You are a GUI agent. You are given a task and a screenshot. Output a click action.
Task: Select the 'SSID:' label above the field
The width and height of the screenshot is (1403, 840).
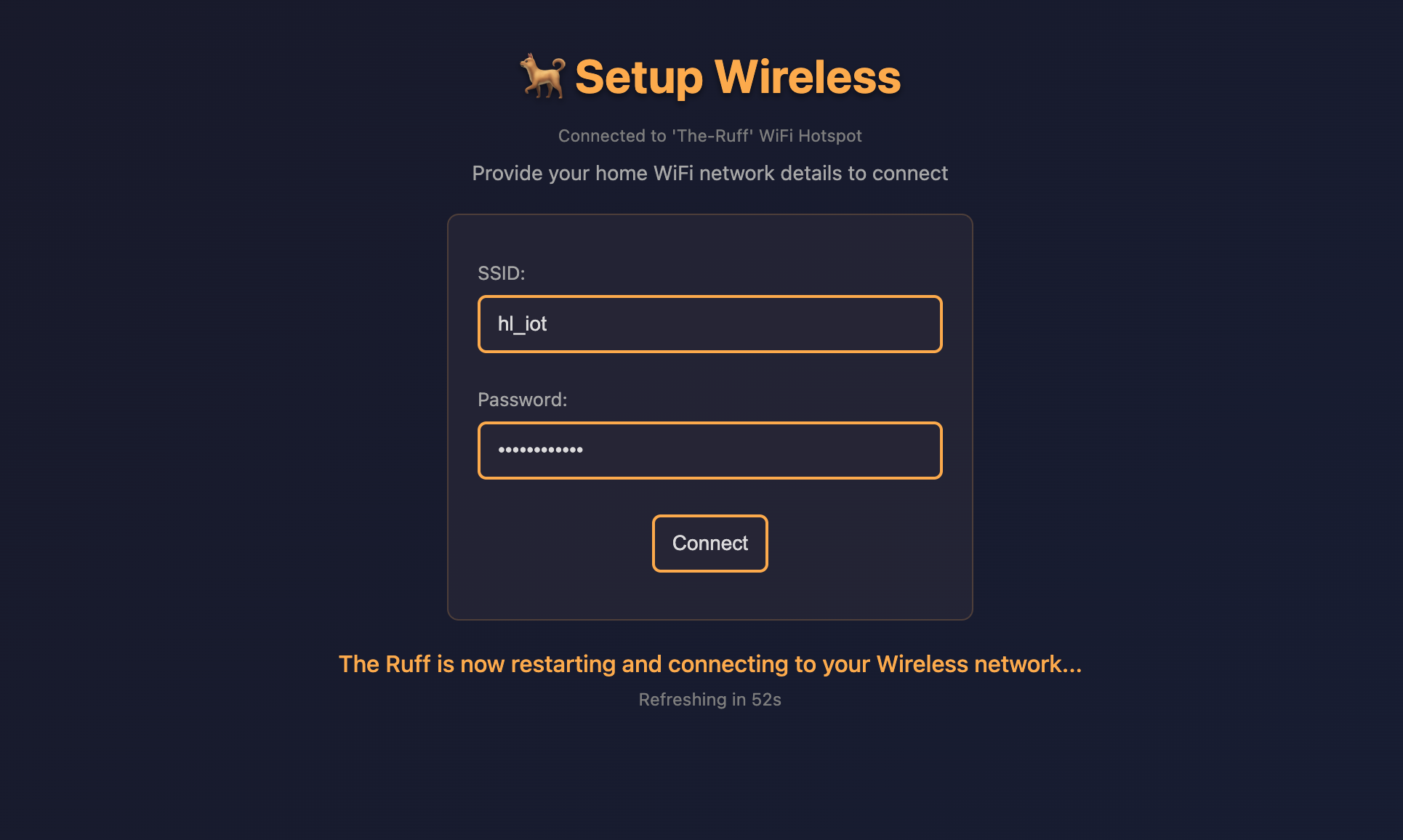point(501,273)
